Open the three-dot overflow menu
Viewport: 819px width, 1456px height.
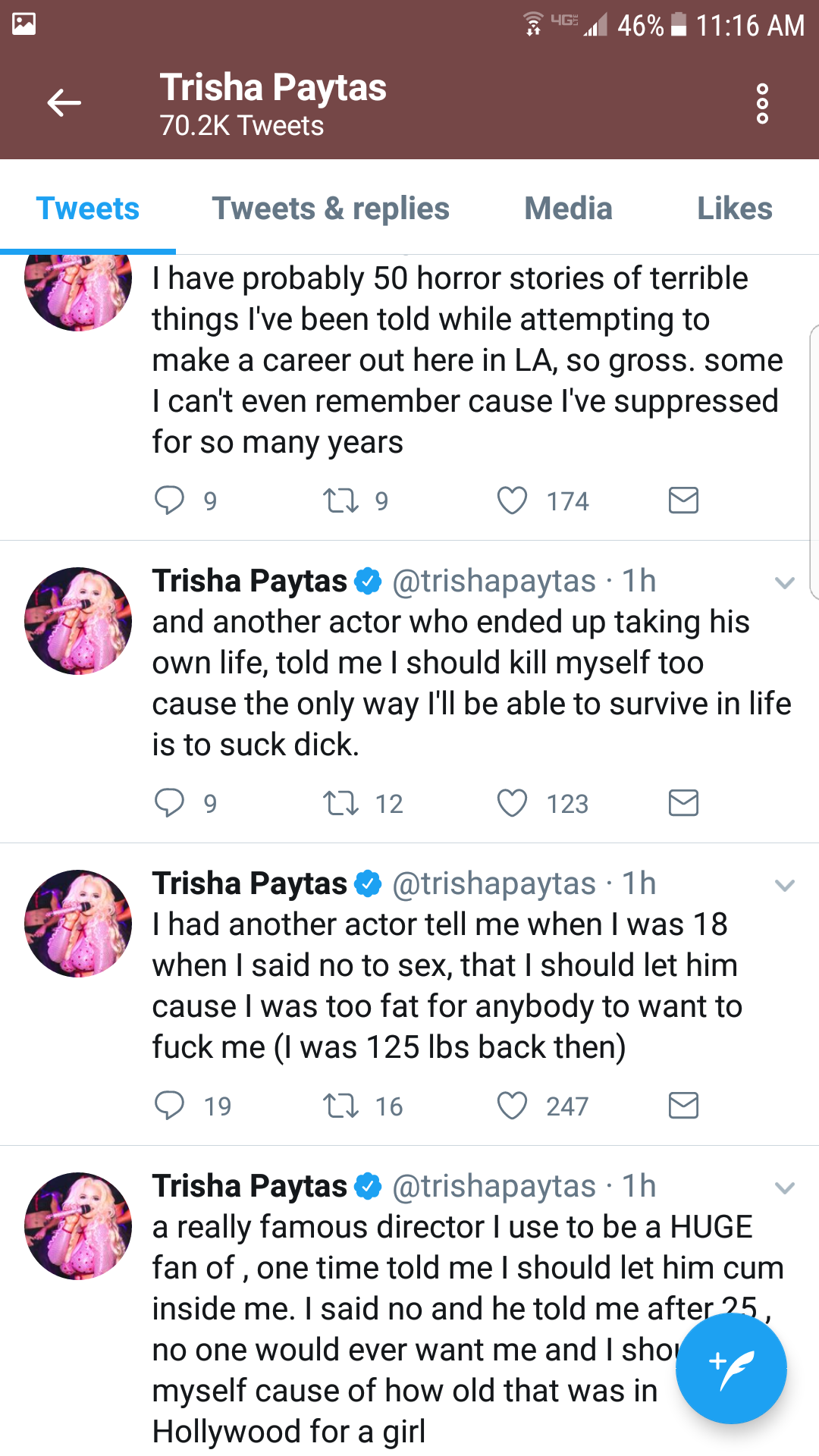point(762,104)
